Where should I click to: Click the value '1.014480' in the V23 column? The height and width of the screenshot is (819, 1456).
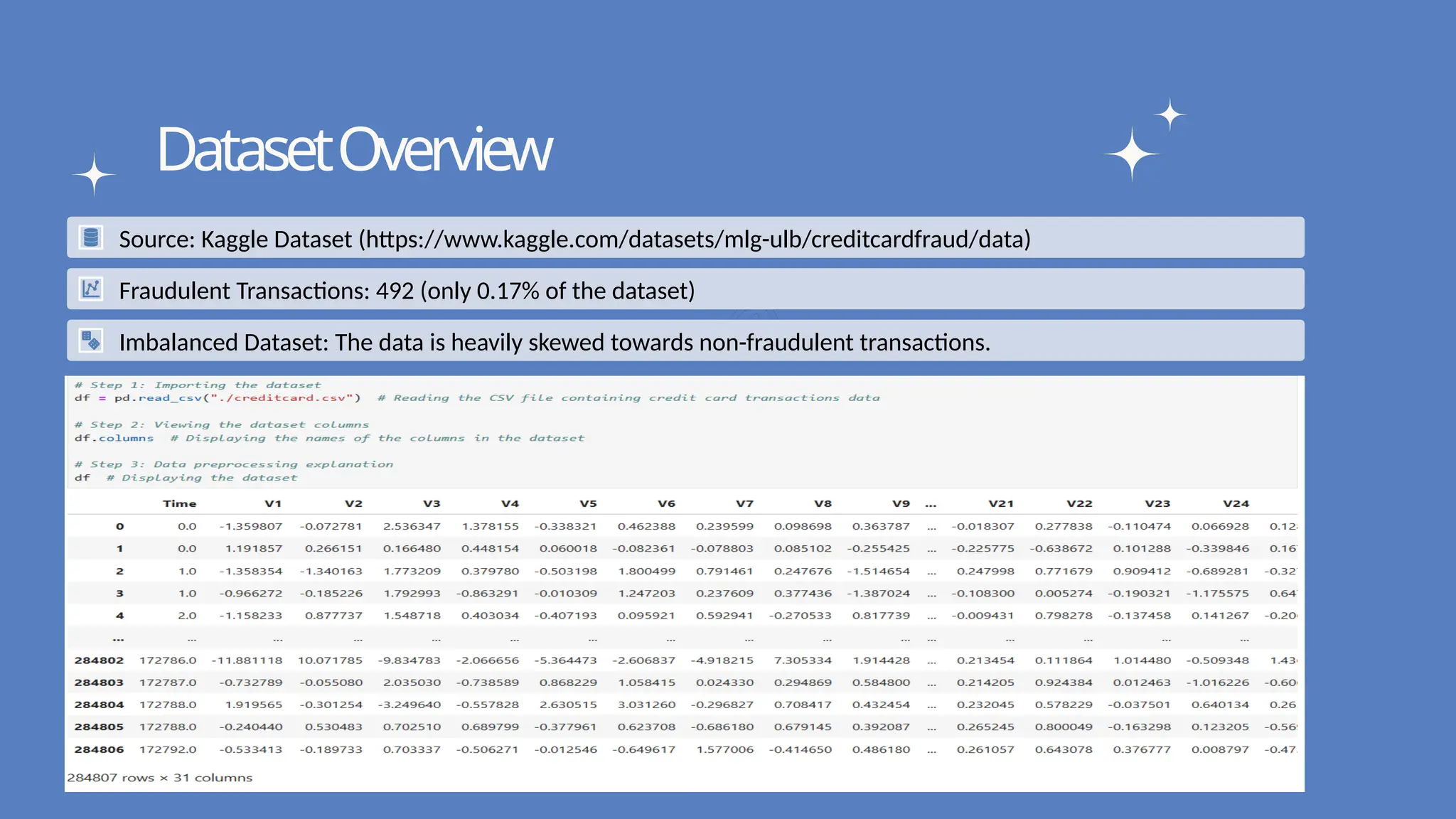[1142, 660]
